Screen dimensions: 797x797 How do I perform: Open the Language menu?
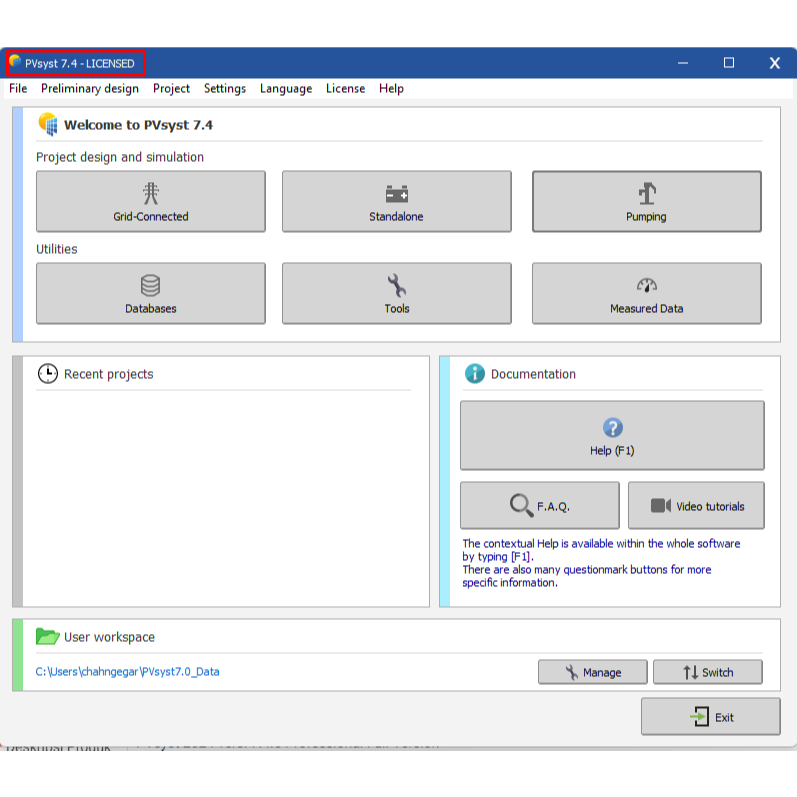pyautogui.click(x=286, y=88)
